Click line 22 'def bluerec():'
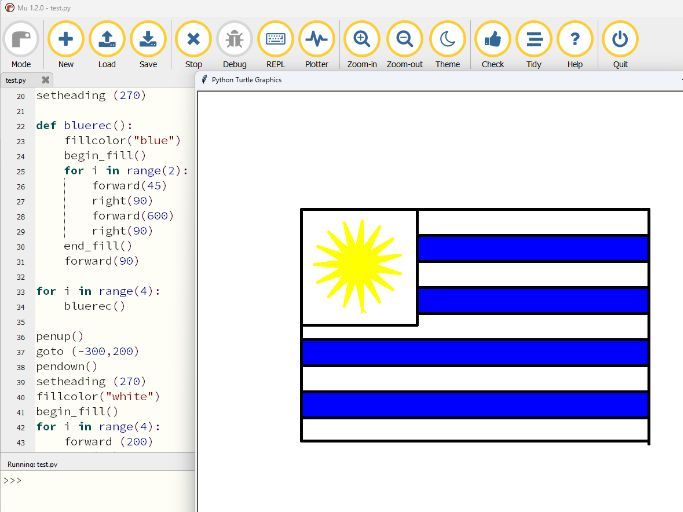Image resolution: width=683 pixels, height=512 pixels. coord(84,125)
